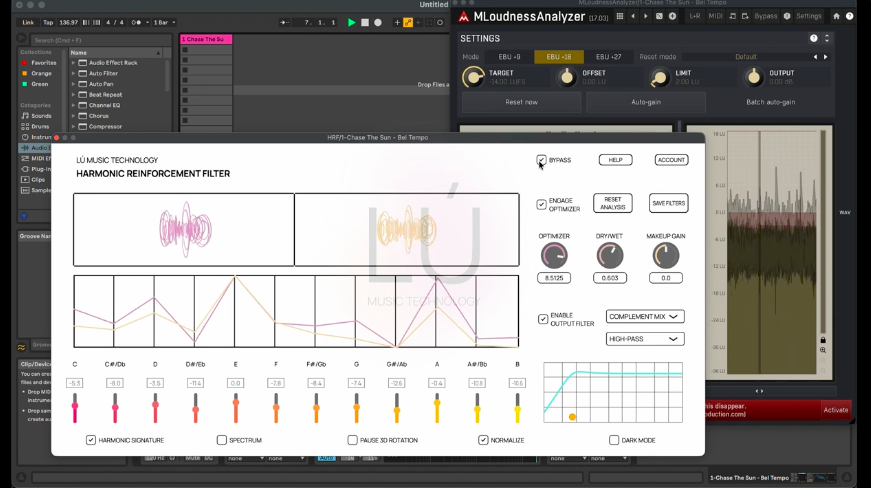Click the MAKEUP GAIN value field
Screen dimensions: 871x488
665,278
